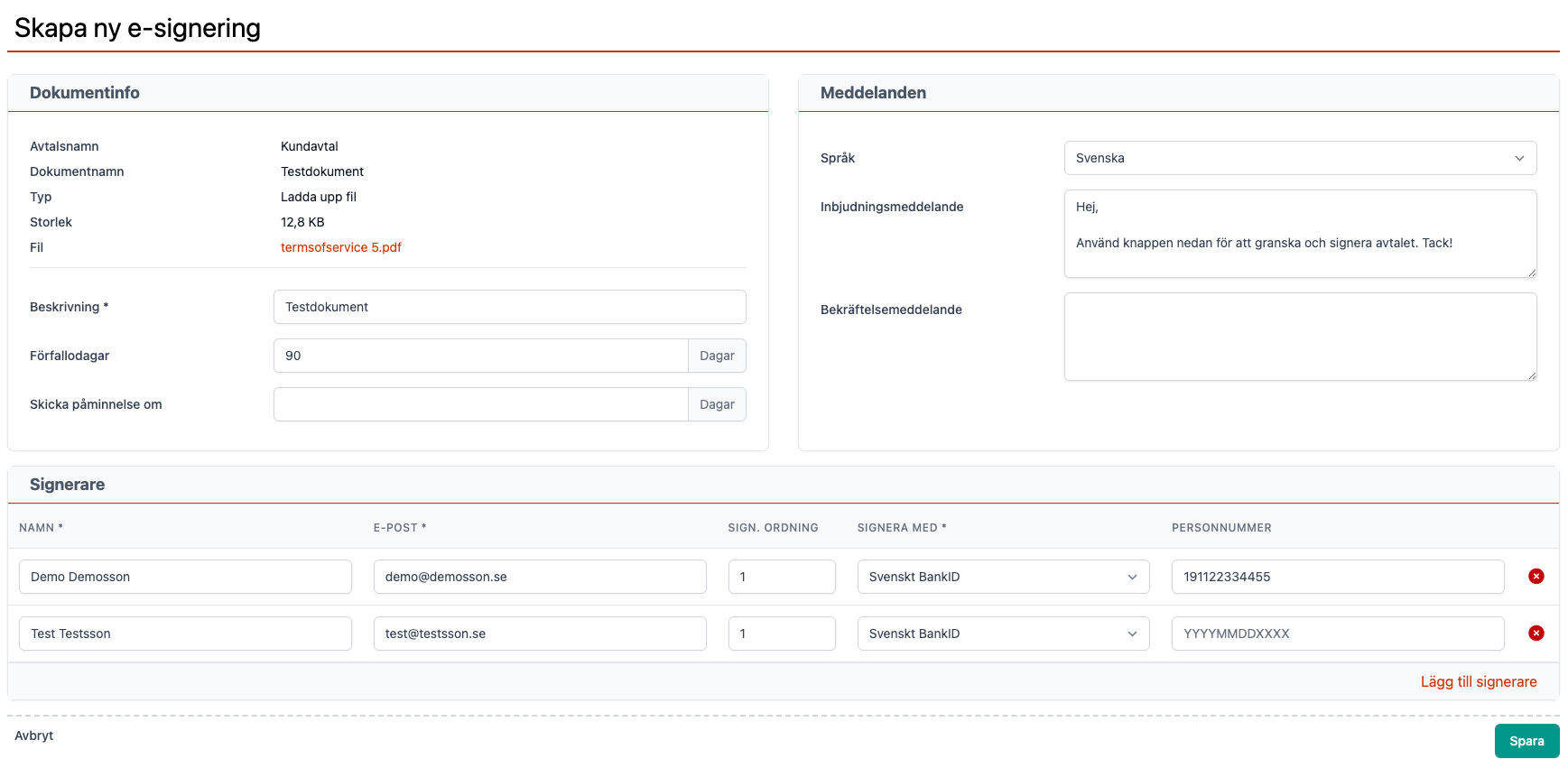Click the PERSONNUMMER column header
Image resolution: width=1568 pixels, height=768 pixels.
(x=1221, y=528)
